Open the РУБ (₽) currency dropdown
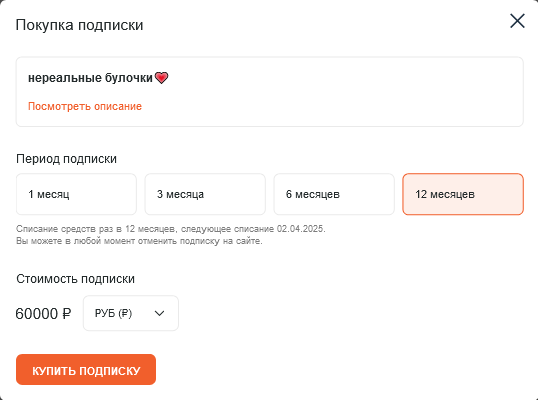Image resolution: width=538 pixels, height=400 pixels. point(131,313)
